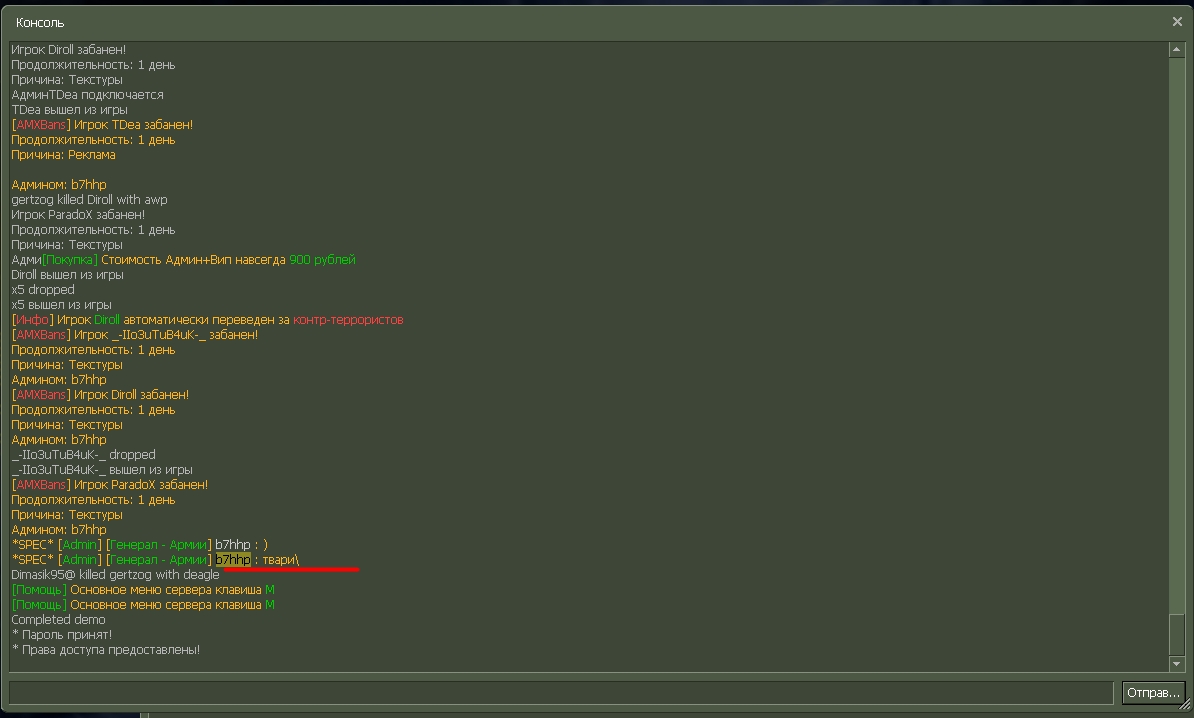
Task: Click 'Dimasik95@ killed gertzog with deagle' line
Action: 115,575
